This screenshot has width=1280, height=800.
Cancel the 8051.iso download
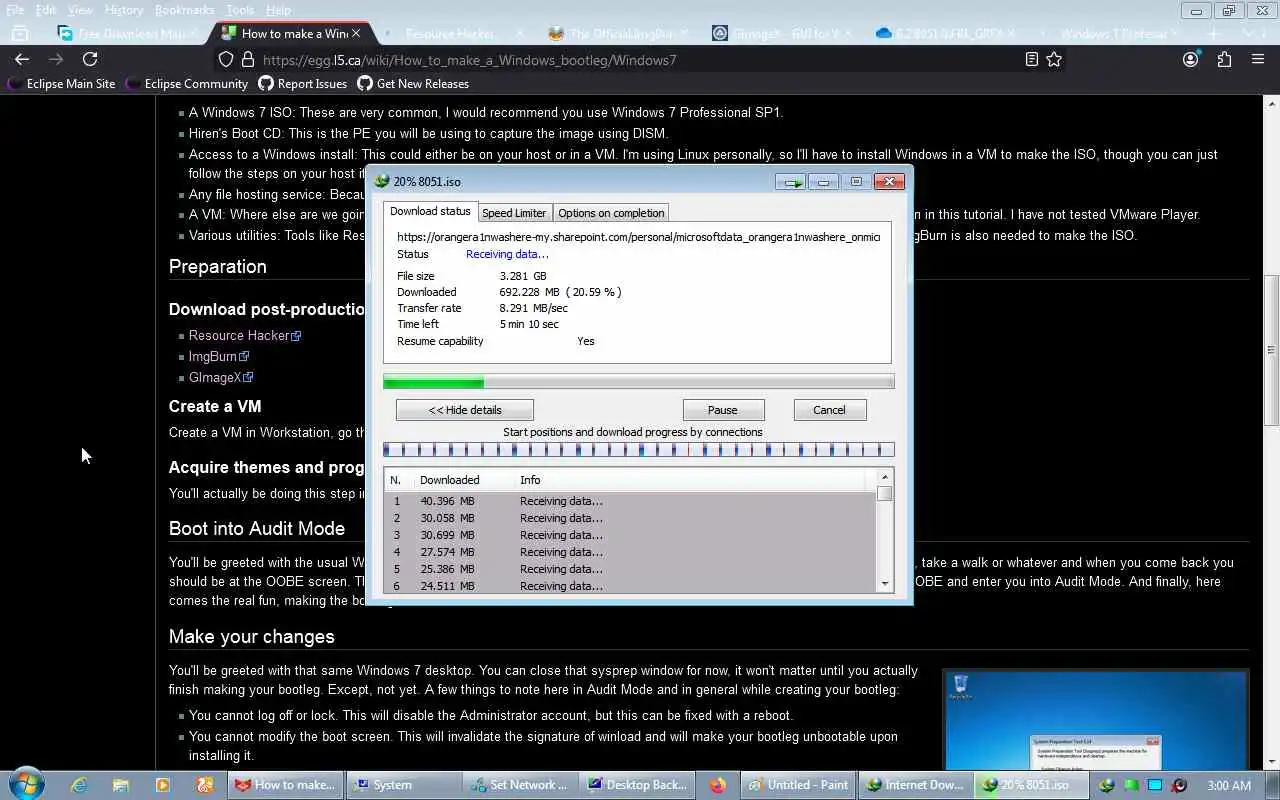pos(829,410)
